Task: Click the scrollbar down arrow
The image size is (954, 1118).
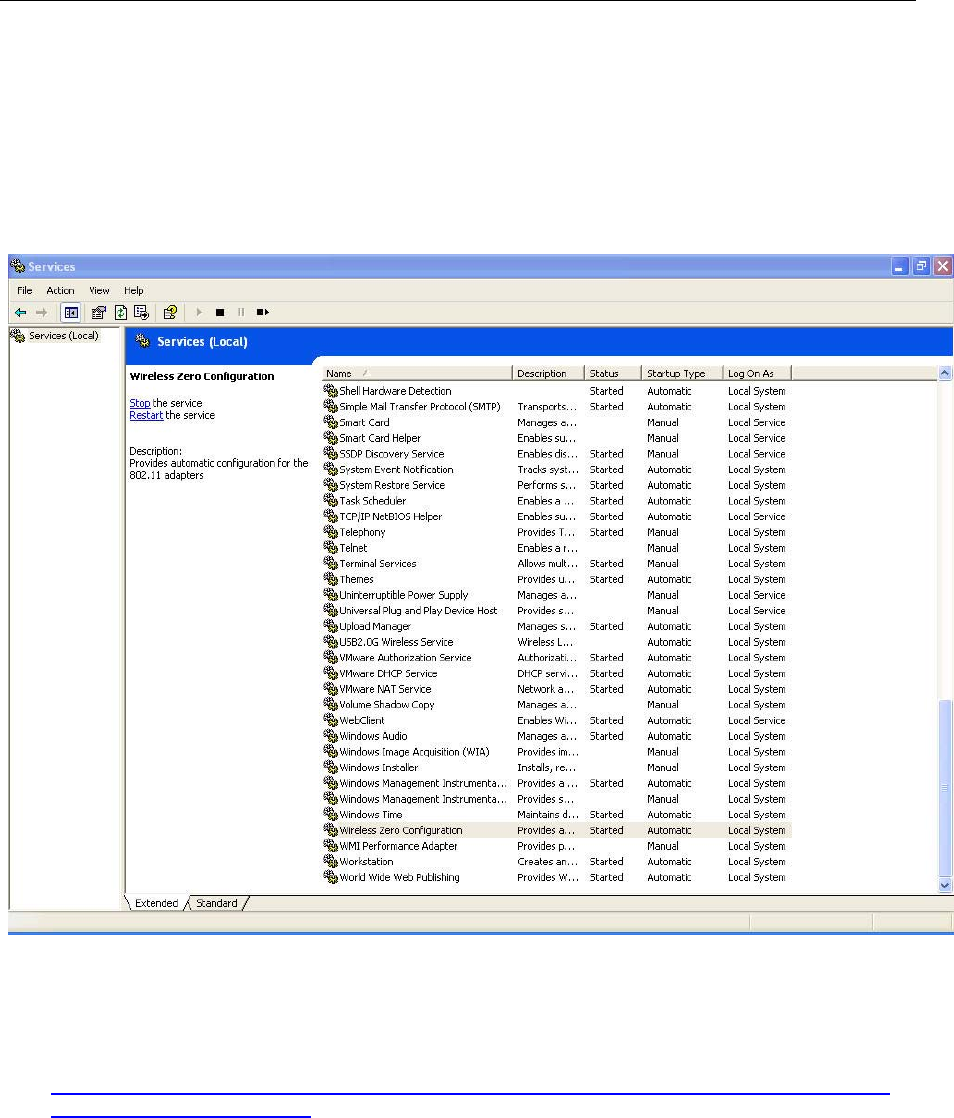Action: point(945,885)
